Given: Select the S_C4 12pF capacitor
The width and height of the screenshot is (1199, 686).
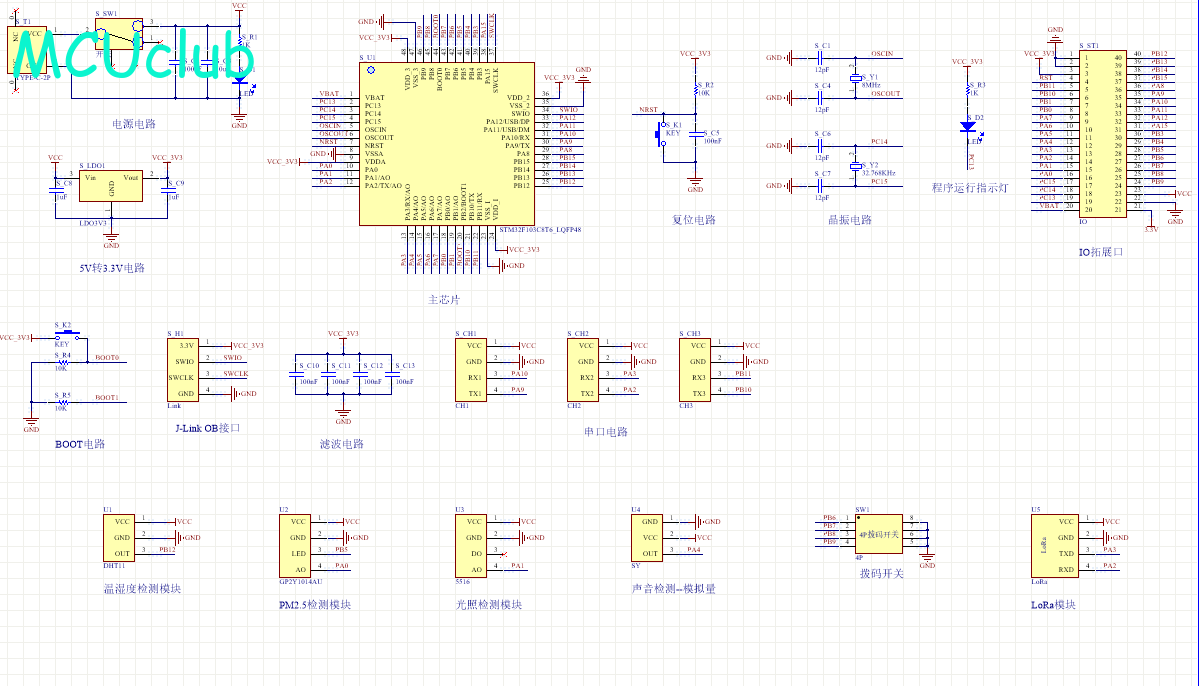Looking at the screenshot, I should pyautogui.click(x=819, y=98).
